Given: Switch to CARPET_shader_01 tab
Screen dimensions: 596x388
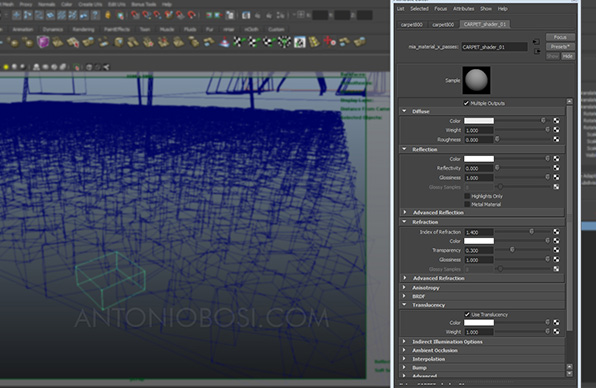Looking at the screenshot, I should click(485, 24).
